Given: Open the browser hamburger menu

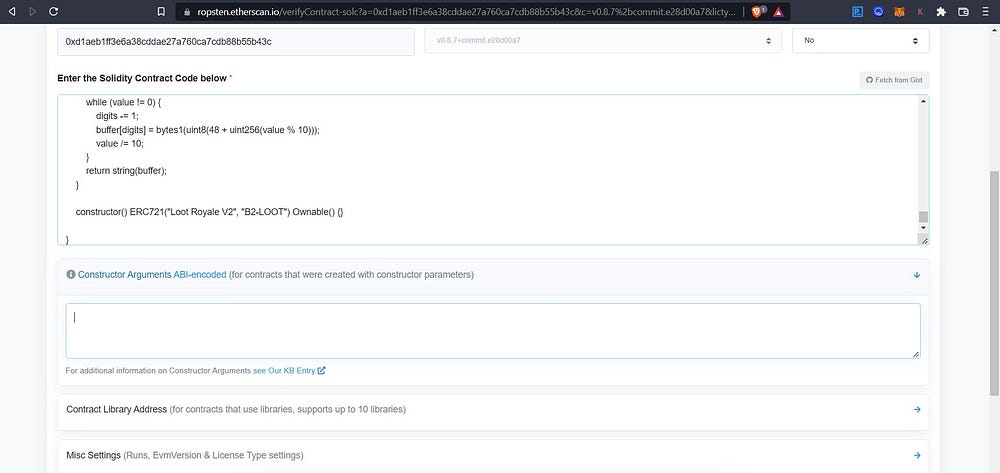Looking at the screenshot, I should 985,11.
